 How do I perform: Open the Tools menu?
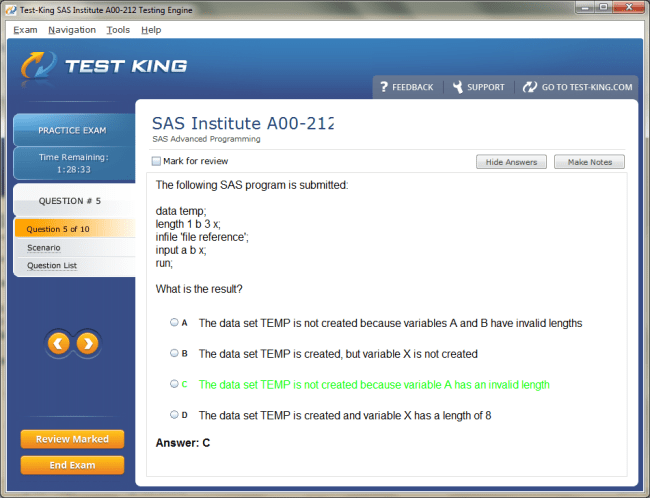point(118,30)
